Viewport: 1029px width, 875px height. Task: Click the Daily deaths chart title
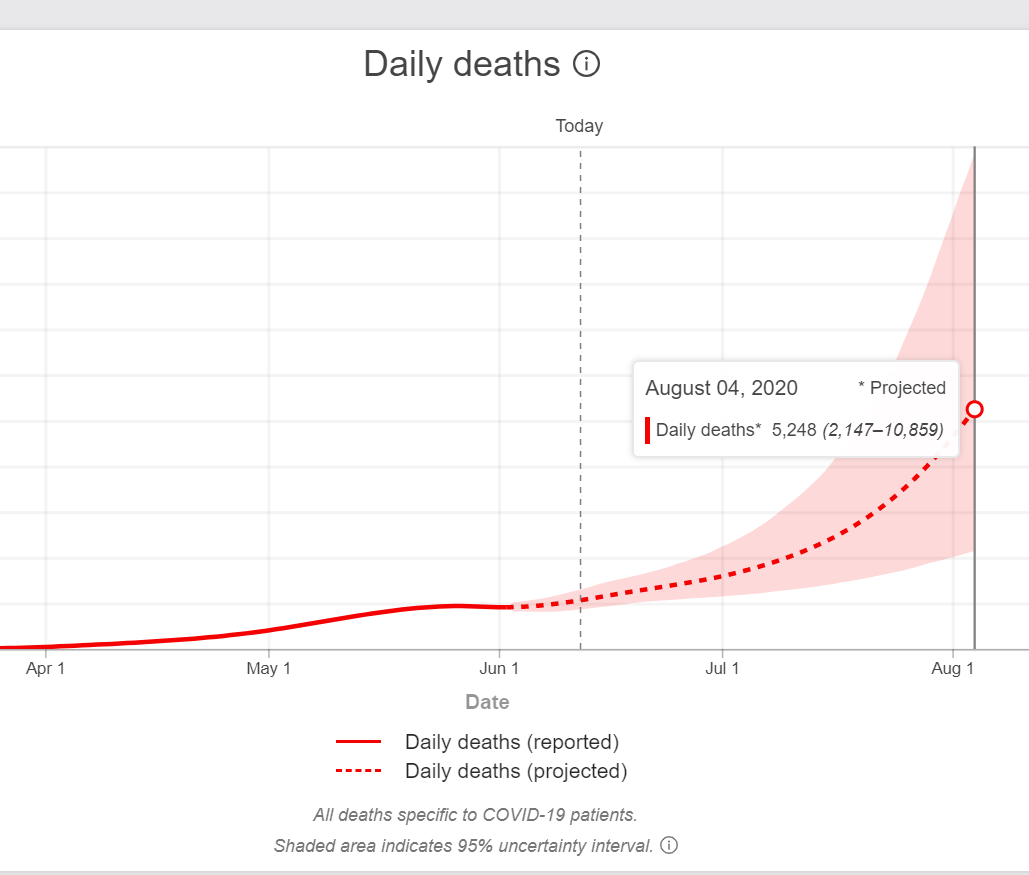click(462, 64)
